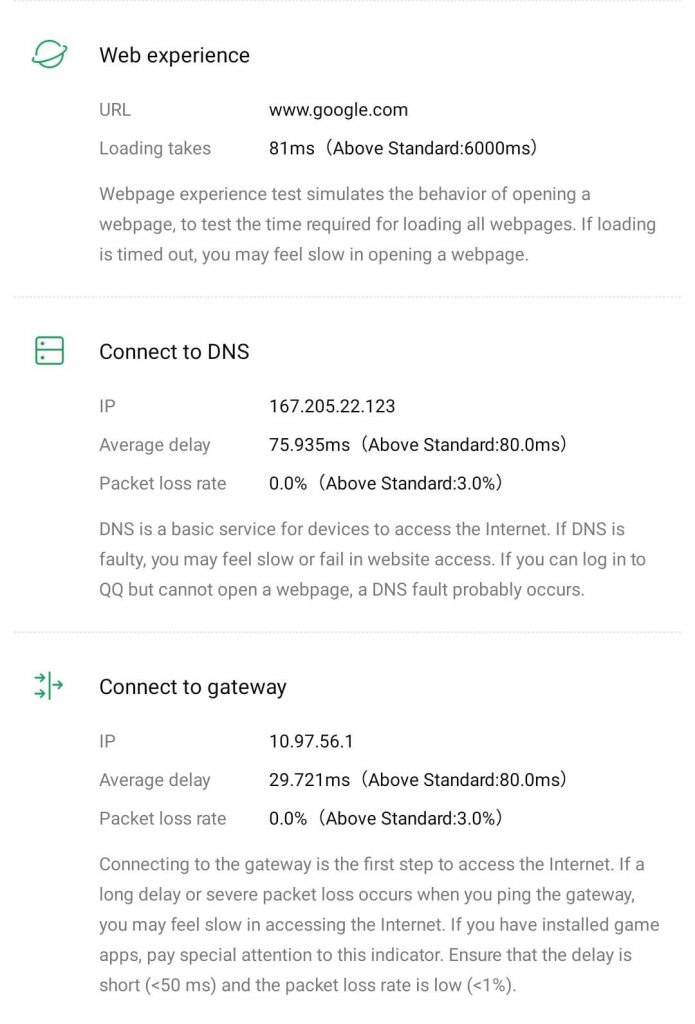Tap the Connect to DNS server icon
The height and width of the screenshot is (1024, 695).
[x=49, y=351]
